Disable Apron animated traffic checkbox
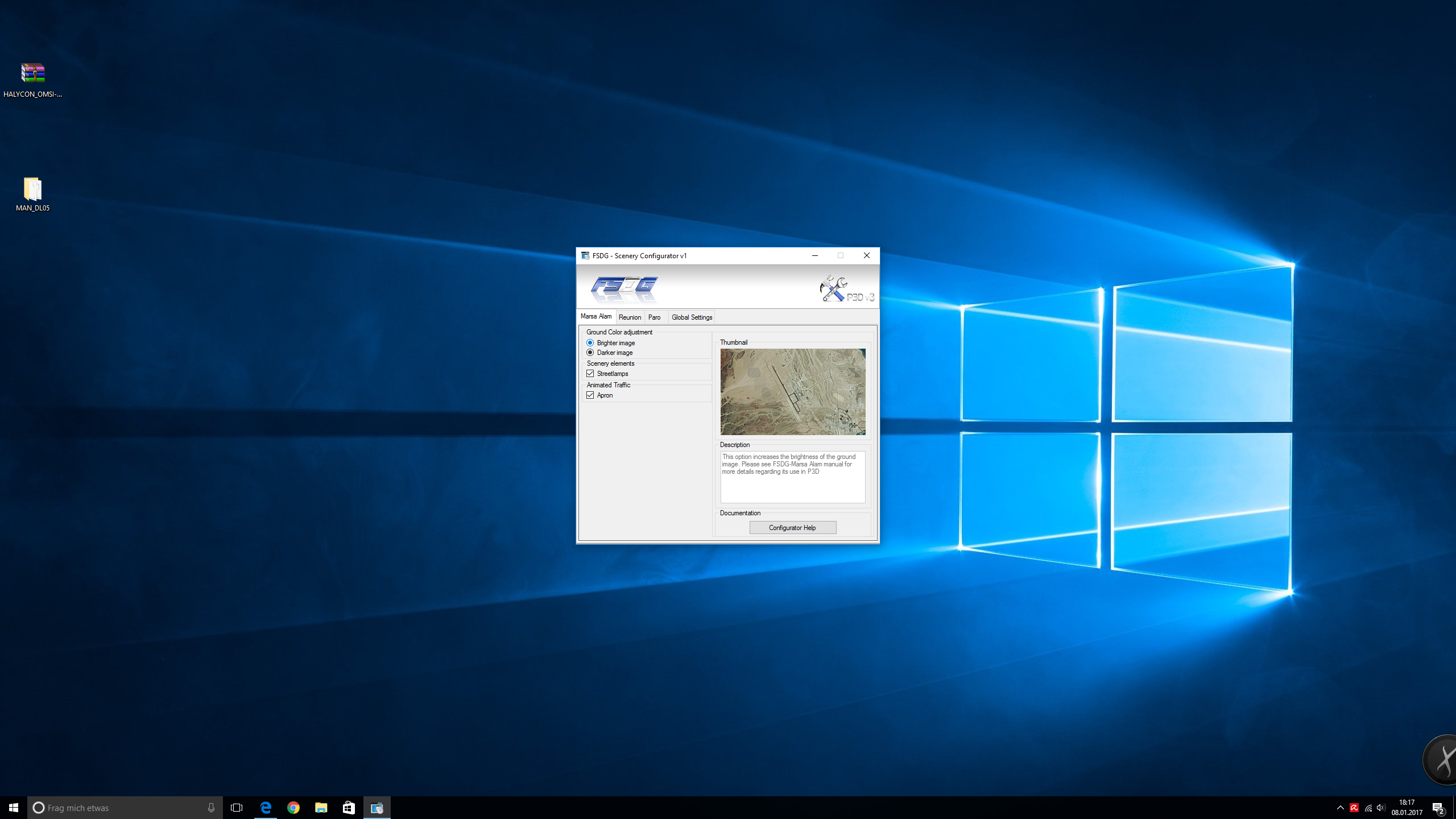This screenshot has height=819, width=1456. click(590, 395)
